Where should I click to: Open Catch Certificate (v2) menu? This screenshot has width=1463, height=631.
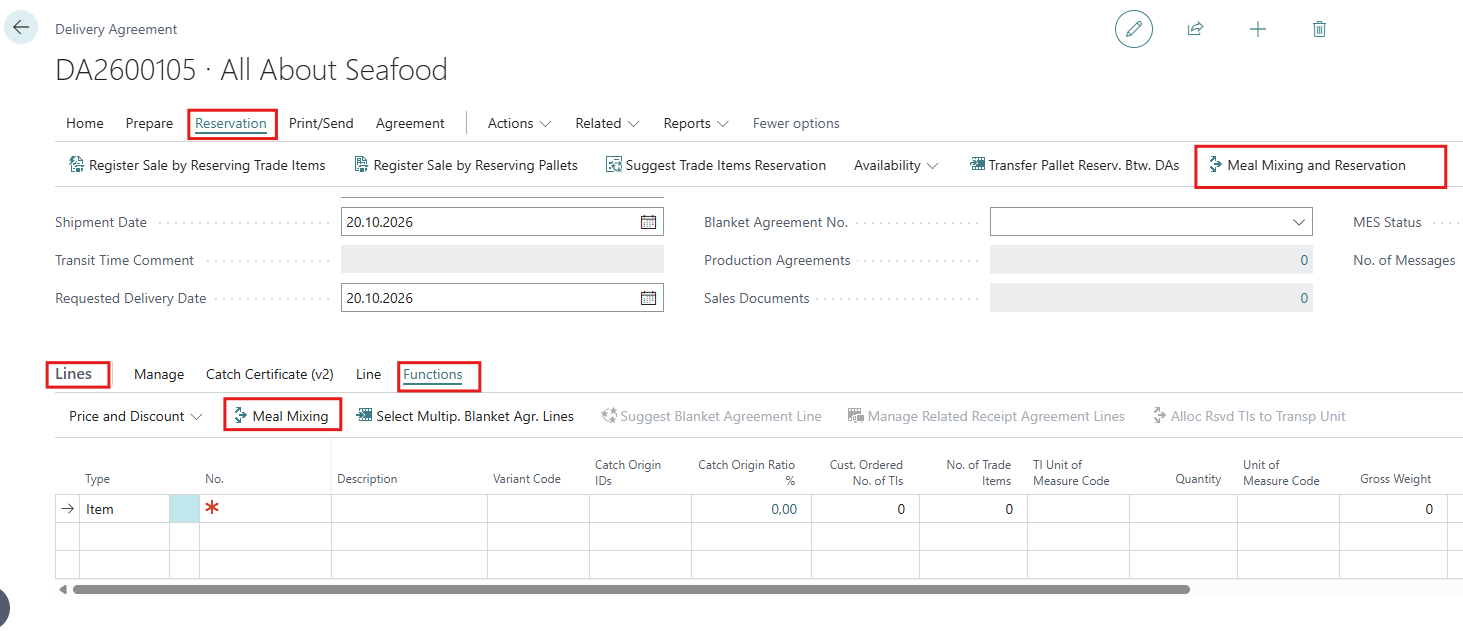coord(270,374)
